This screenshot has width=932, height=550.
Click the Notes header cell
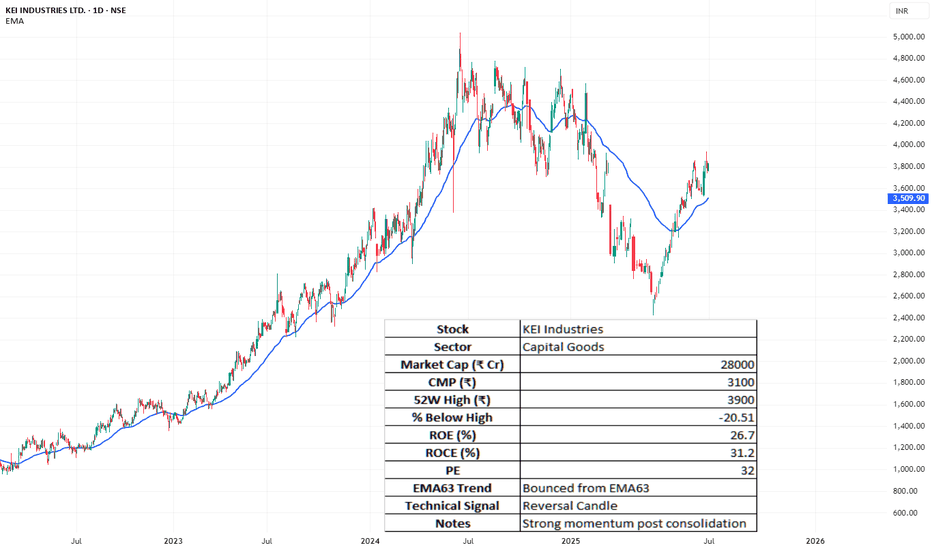(x=452, y=523)
